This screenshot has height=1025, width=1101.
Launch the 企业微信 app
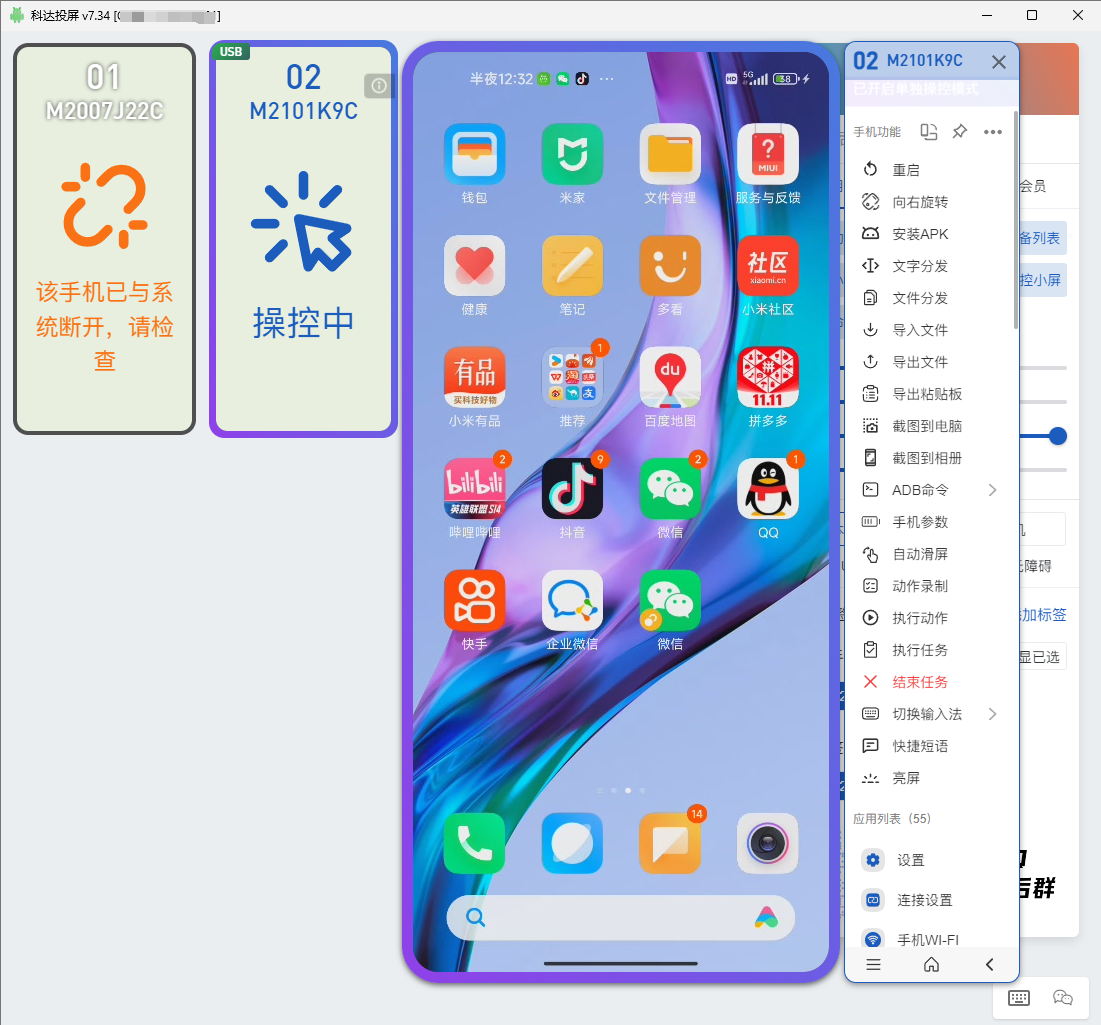572,601
